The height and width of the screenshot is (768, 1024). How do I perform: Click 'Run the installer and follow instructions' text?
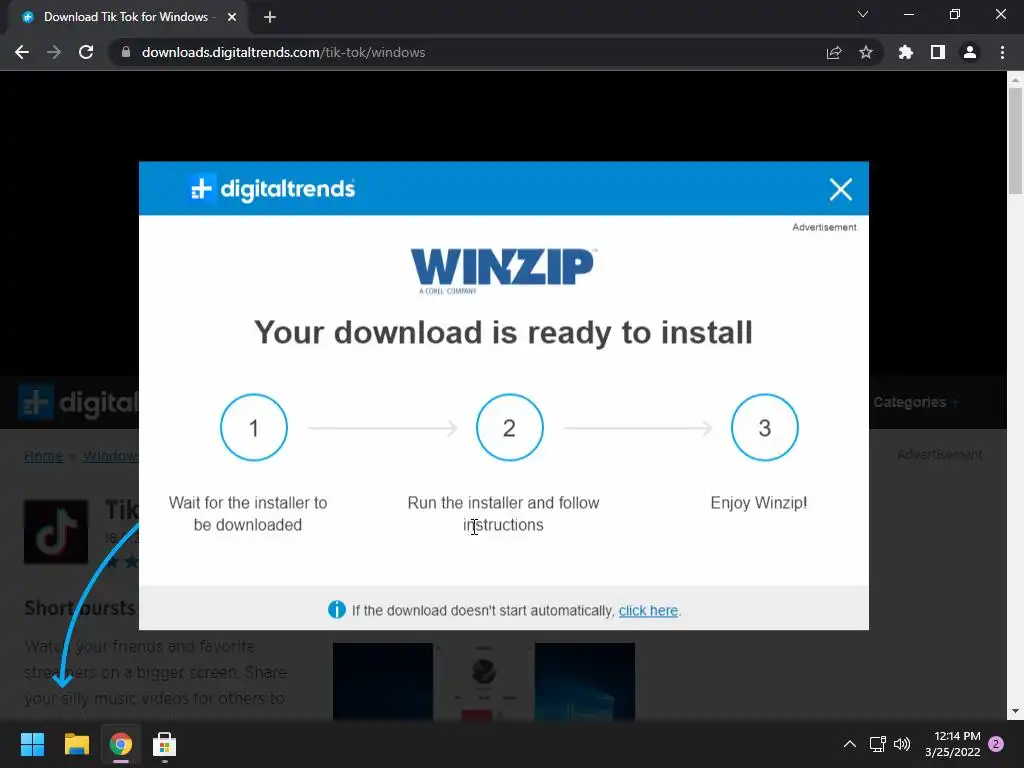[503, 514]
